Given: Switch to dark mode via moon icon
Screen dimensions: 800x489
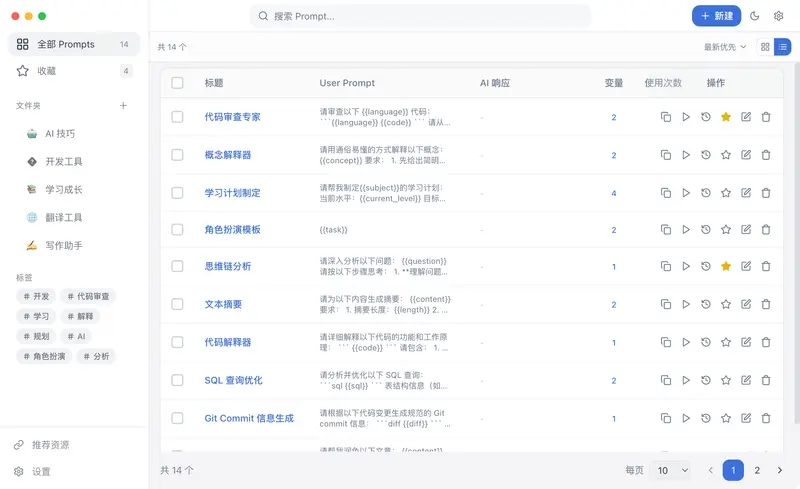Looking at the screenshot, I should tap(754, 16).
